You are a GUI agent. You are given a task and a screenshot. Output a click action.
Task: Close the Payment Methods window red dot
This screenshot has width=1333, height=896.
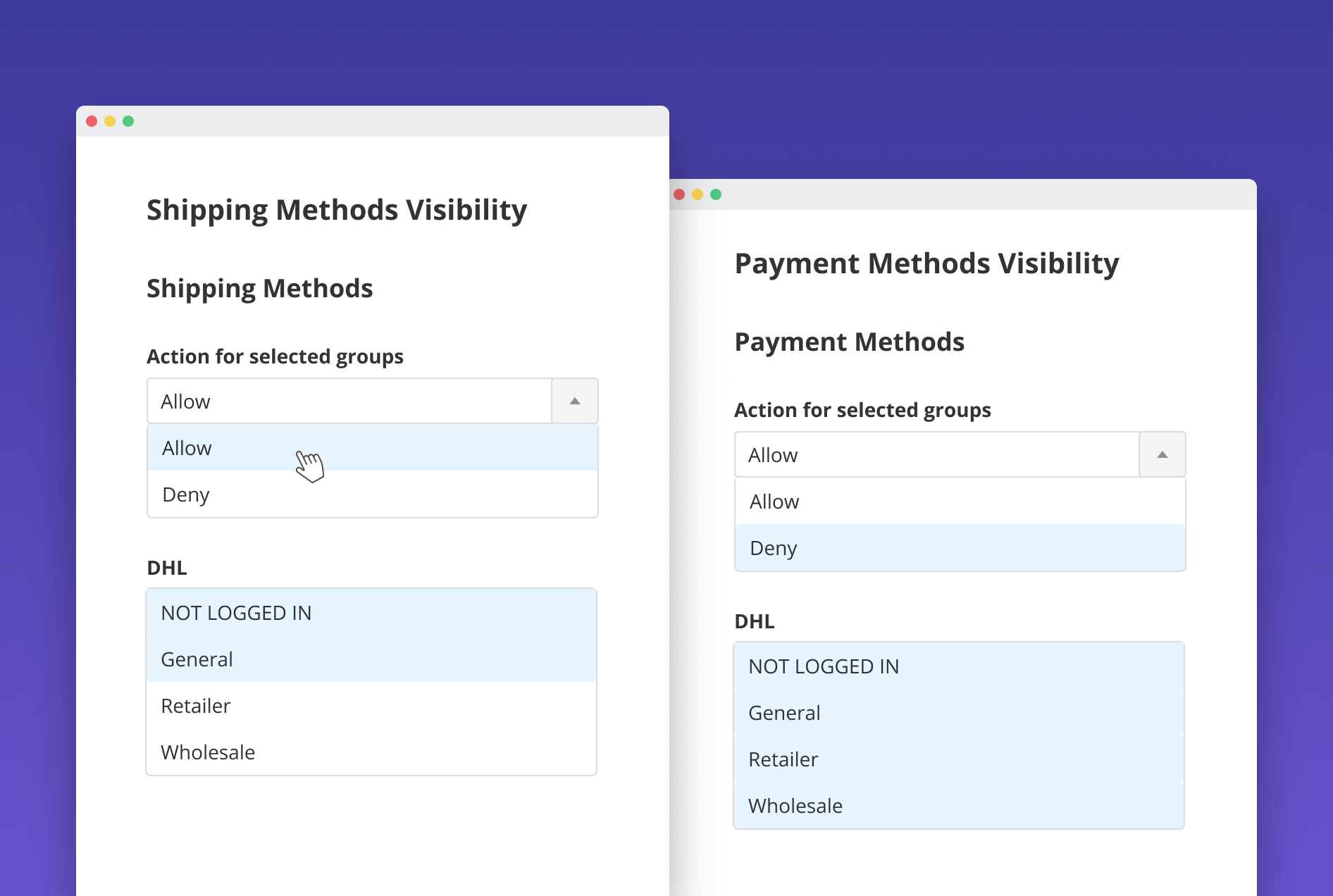click(x=679, y=194)
